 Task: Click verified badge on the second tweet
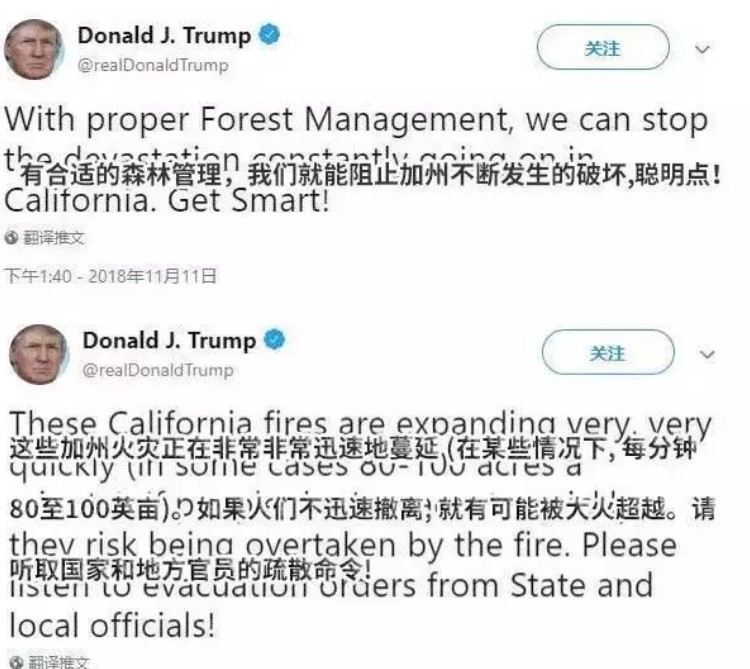point(275,340)
